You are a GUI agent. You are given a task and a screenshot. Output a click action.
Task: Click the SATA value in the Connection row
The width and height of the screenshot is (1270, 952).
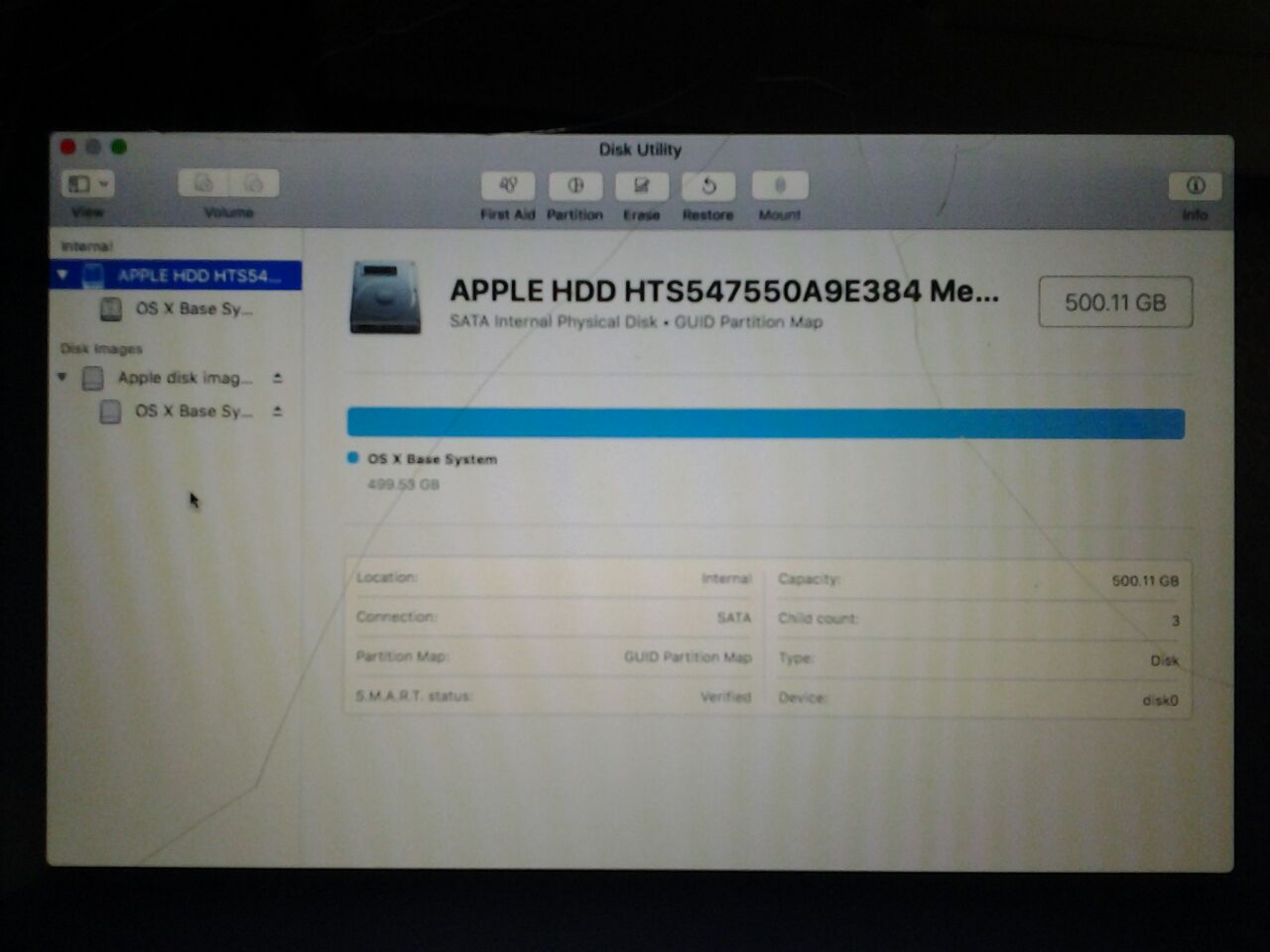pyautogui.click(x=734, y=618)
